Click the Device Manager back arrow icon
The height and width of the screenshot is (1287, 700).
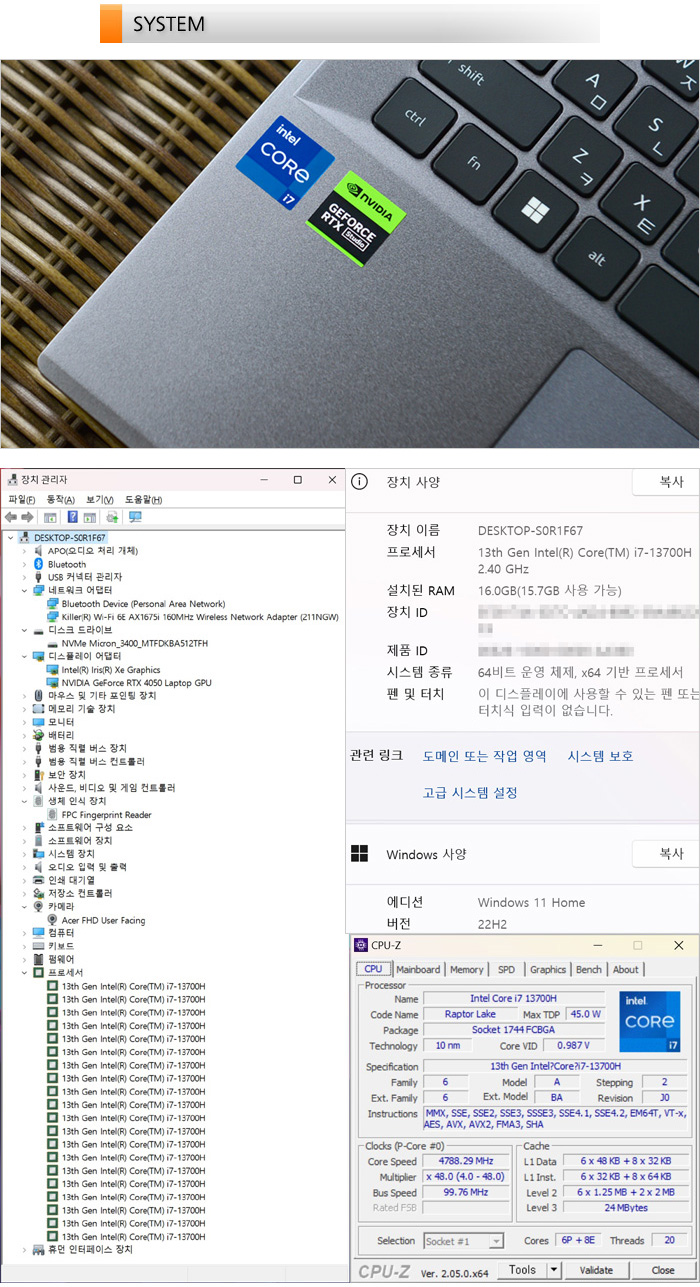(11, 517)
